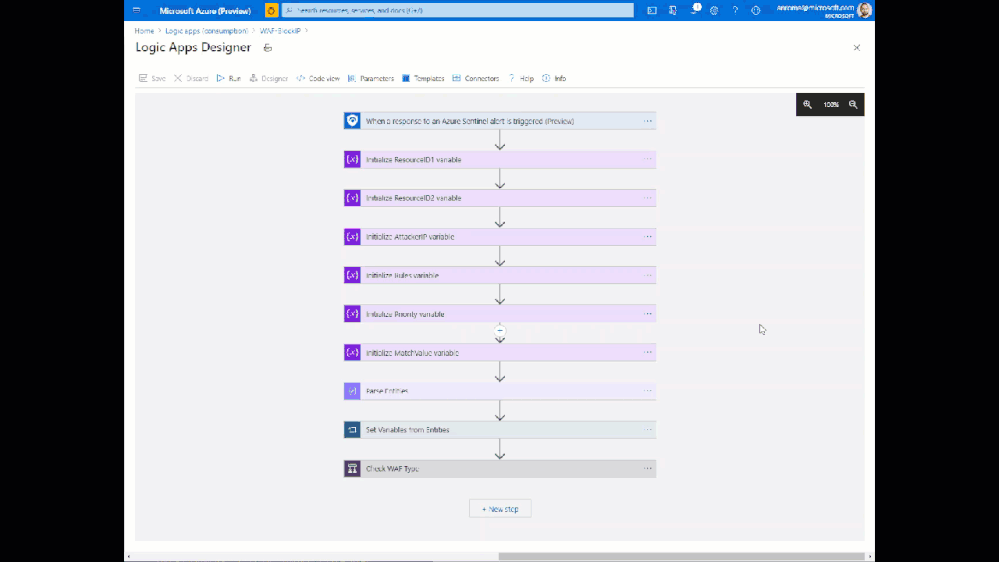Expand Initialize Priority variable step
This screenshot has width=999, height=562.
click(x=500, y=314)
